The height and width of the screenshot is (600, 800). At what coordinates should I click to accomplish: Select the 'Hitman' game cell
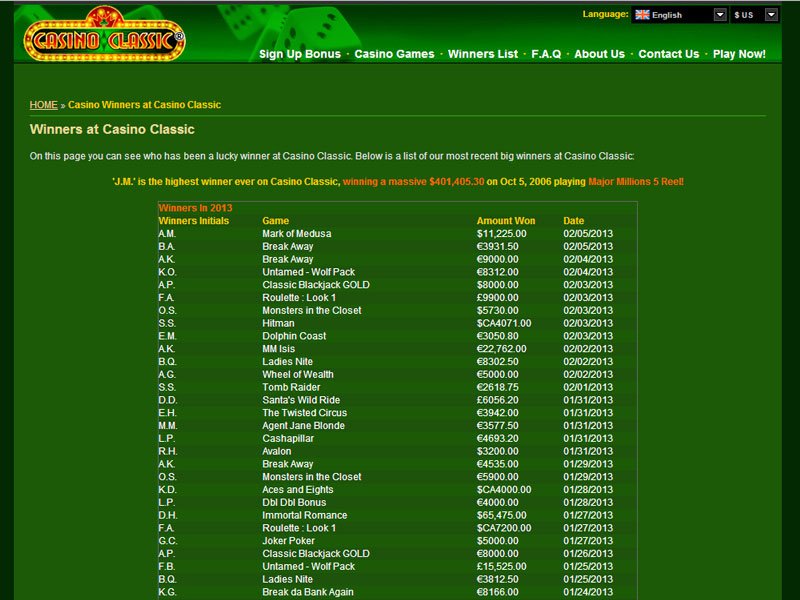tap(278, 323)
